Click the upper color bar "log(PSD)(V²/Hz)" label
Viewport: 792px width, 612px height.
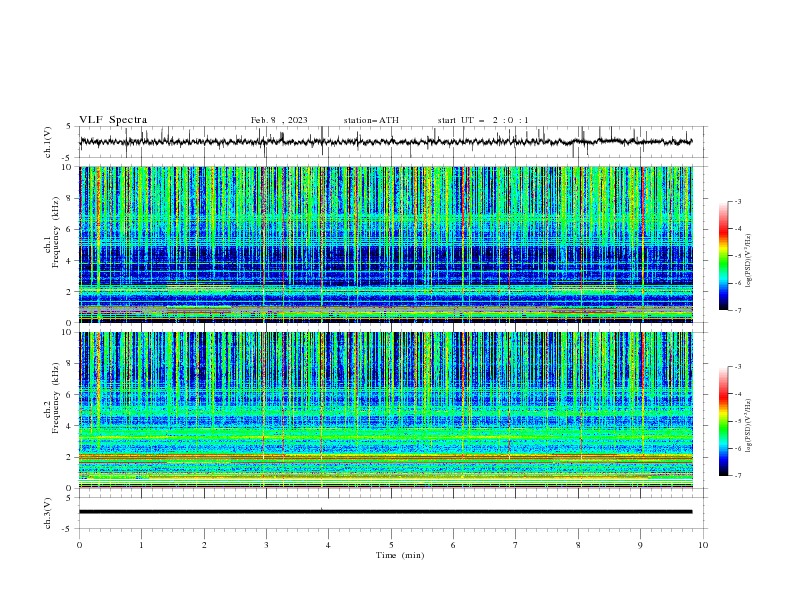pos(749,261)
